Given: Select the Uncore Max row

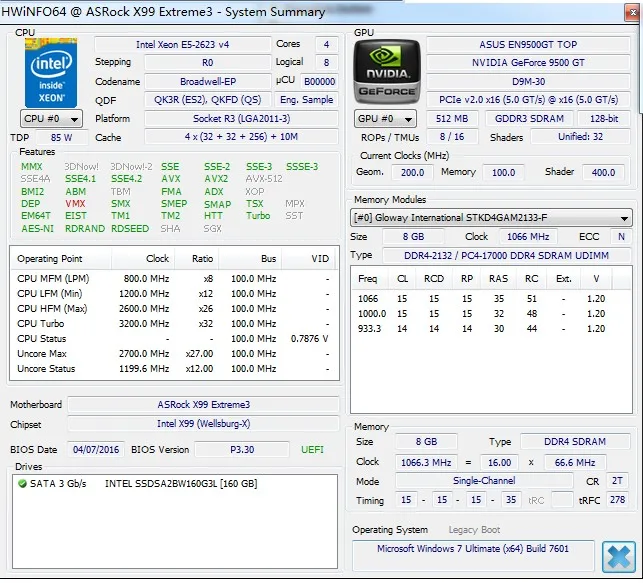Looking at the screenshot, I should [x=174, y=354].
